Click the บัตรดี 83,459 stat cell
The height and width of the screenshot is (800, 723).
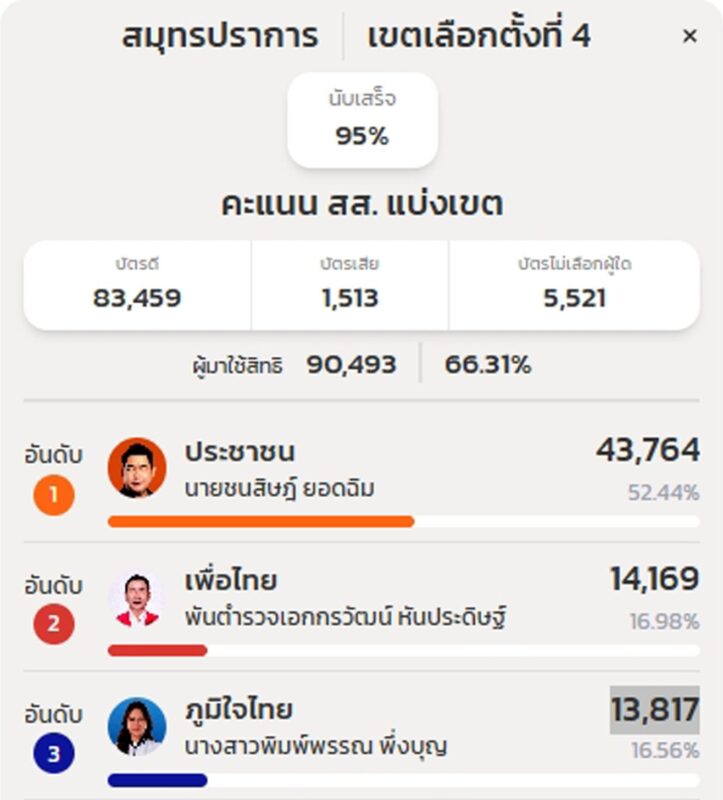(x=137, y=285)
